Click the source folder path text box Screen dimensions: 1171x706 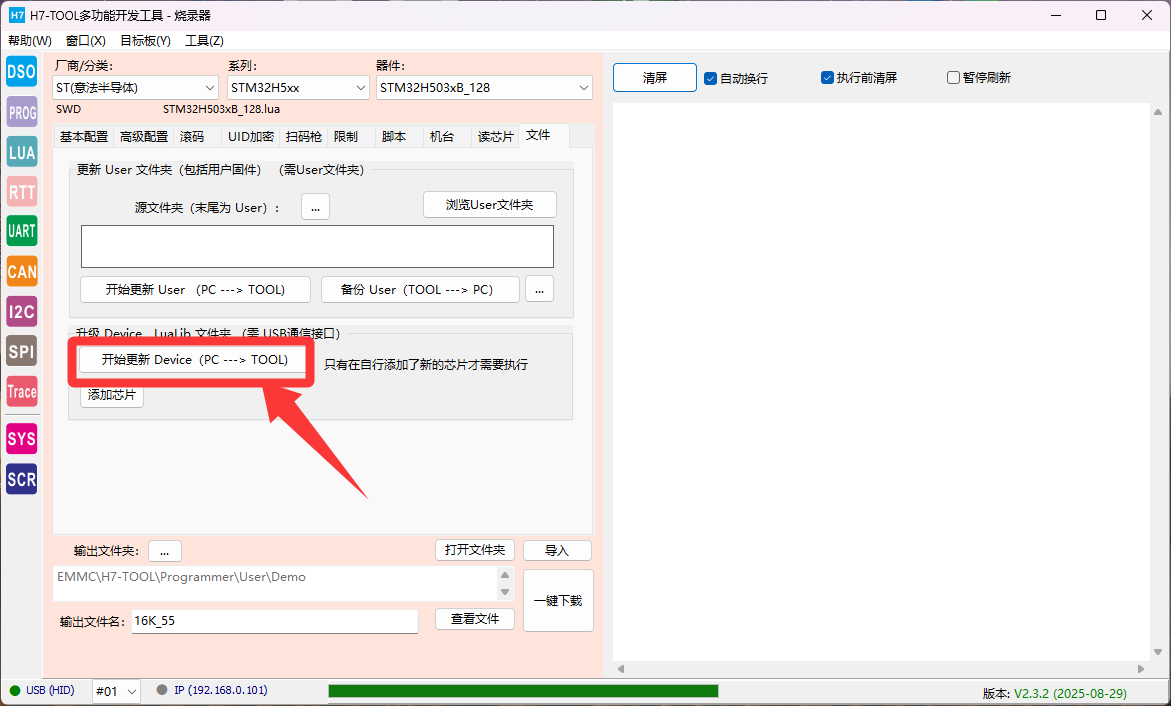click(x=317, y=247)
